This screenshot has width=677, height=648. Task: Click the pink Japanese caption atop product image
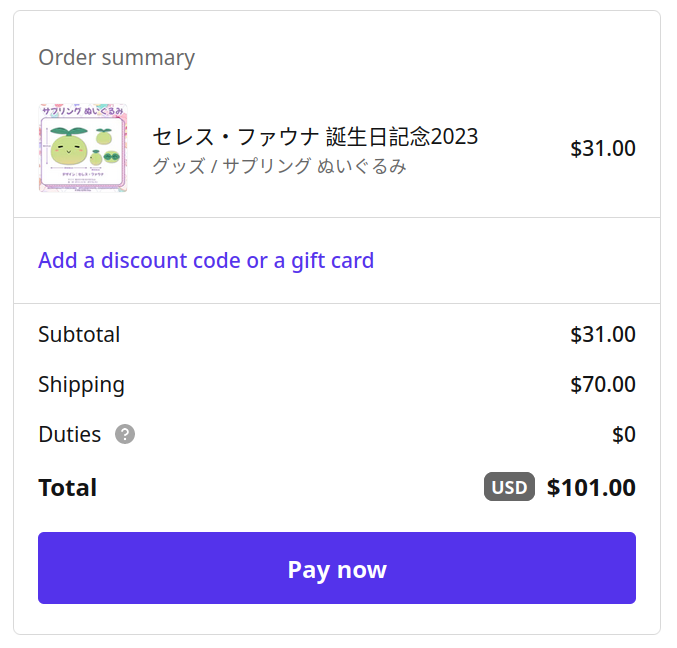click(x=83, y=113)
